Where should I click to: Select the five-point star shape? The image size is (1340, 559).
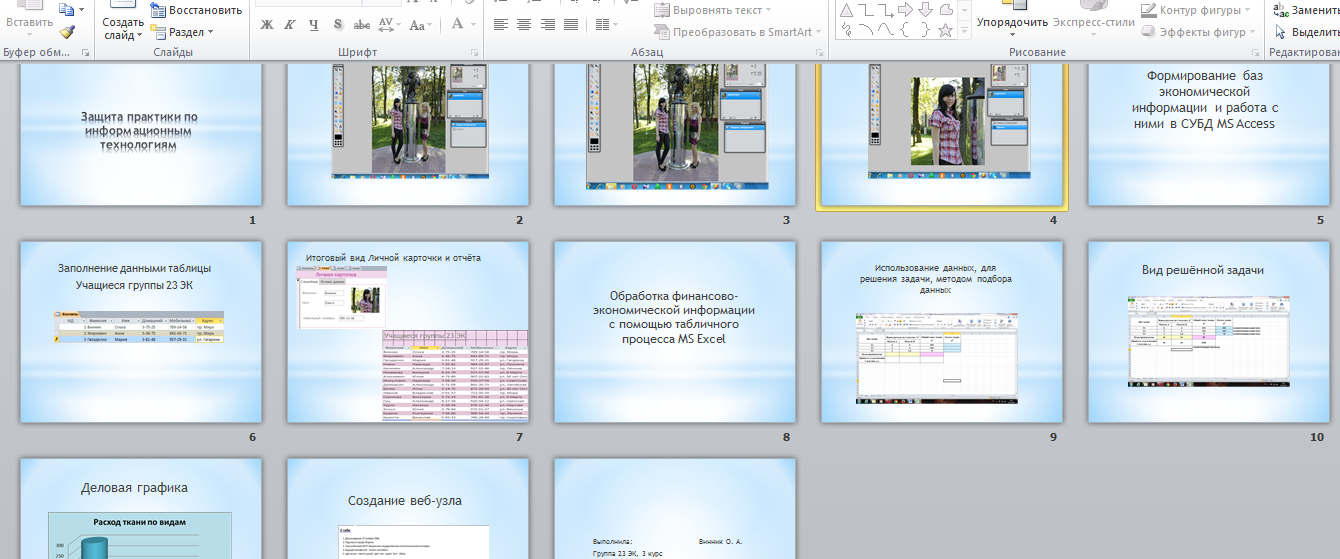coord(945,30)
